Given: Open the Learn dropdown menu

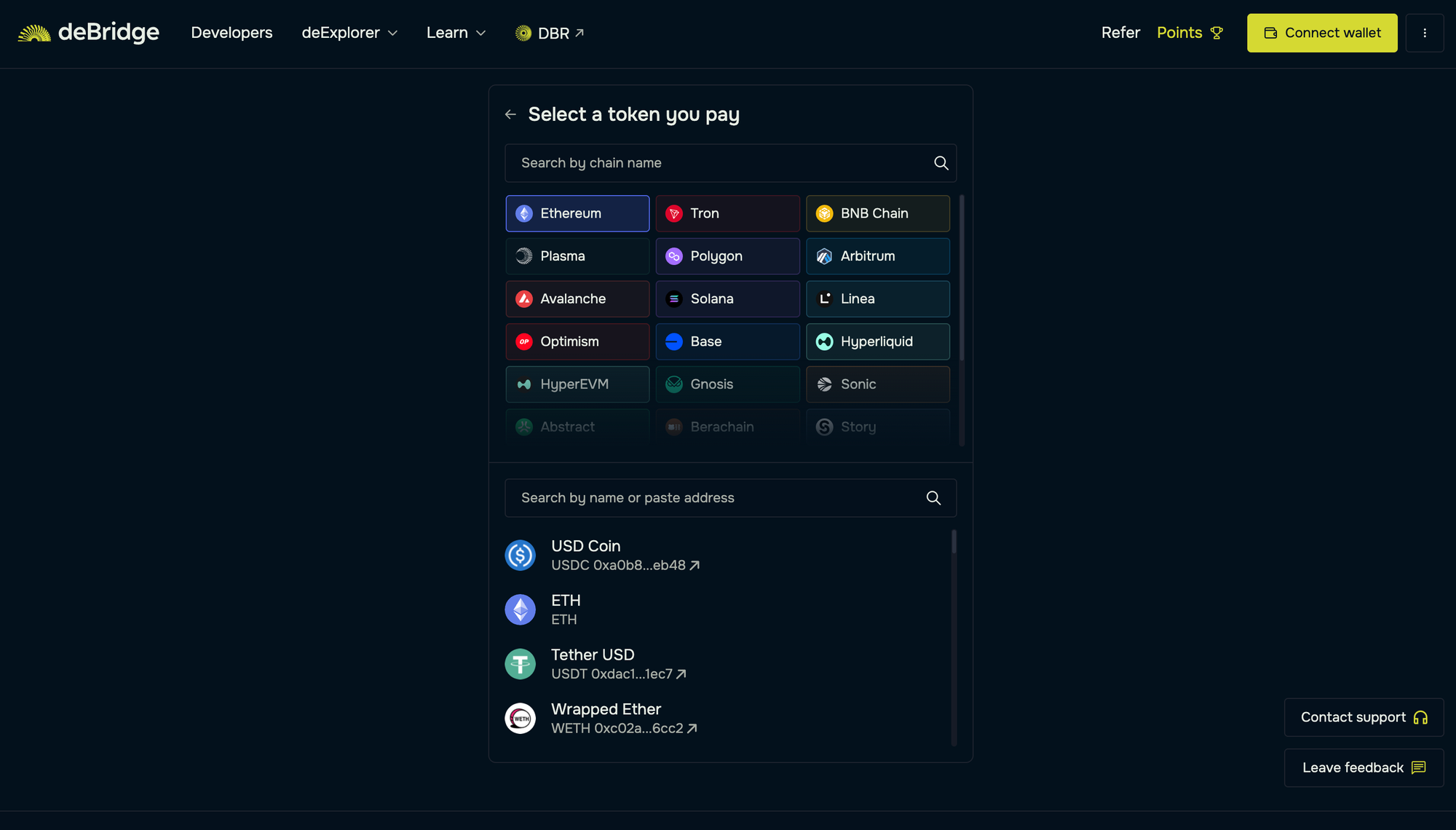Looking at the screenshot, I should 456,33.
